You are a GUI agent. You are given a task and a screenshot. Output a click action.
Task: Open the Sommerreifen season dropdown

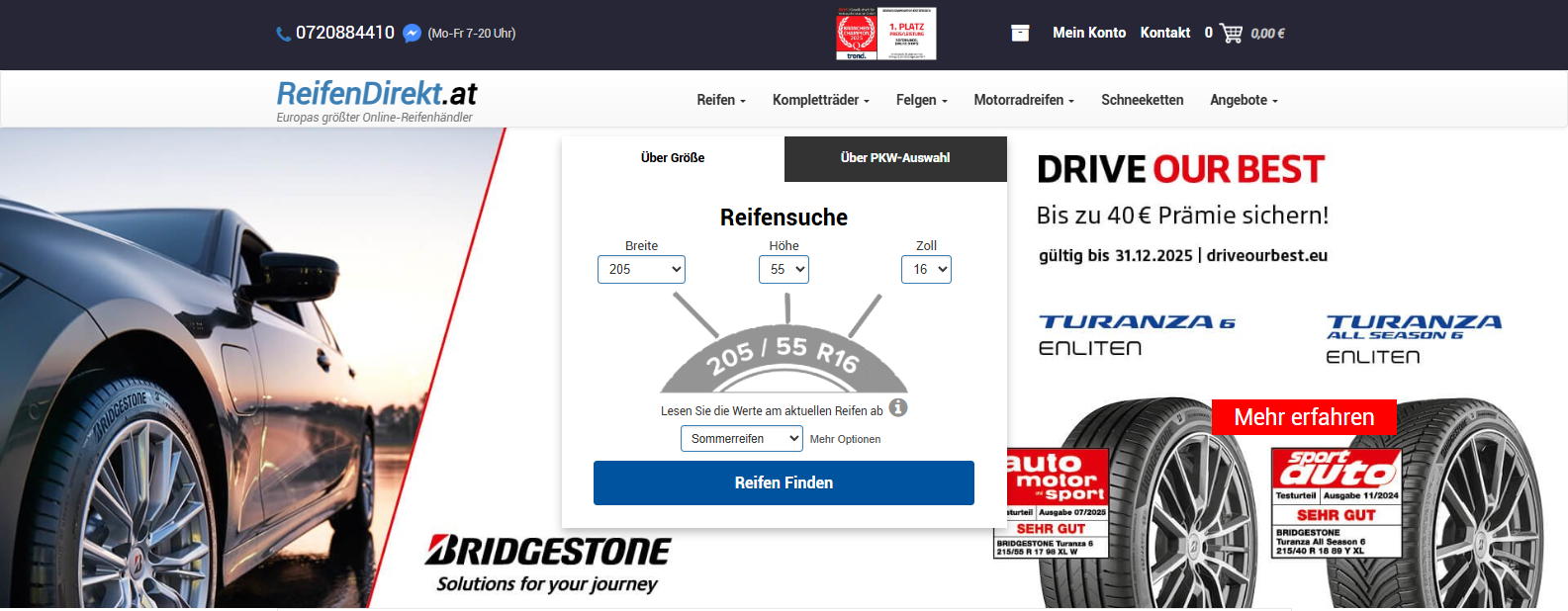point(742,438)
